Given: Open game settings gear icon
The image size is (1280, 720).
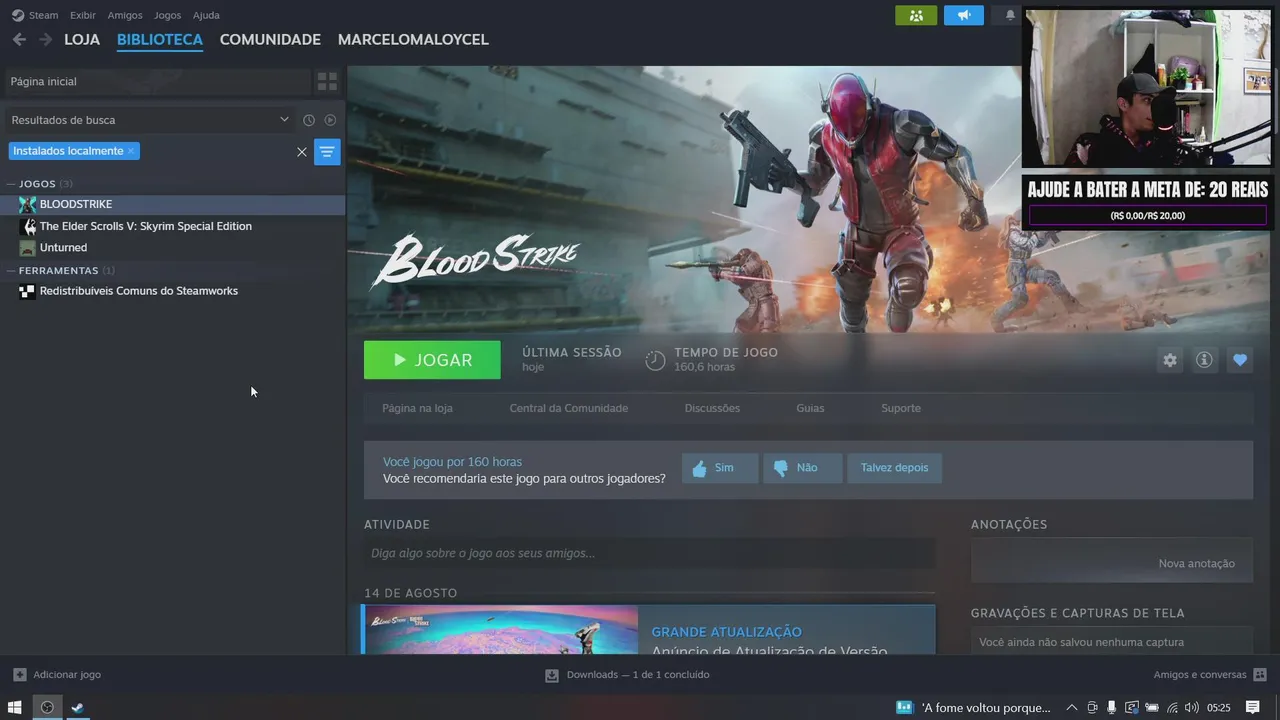Looking at the screenshot, I should point(1170,360).
